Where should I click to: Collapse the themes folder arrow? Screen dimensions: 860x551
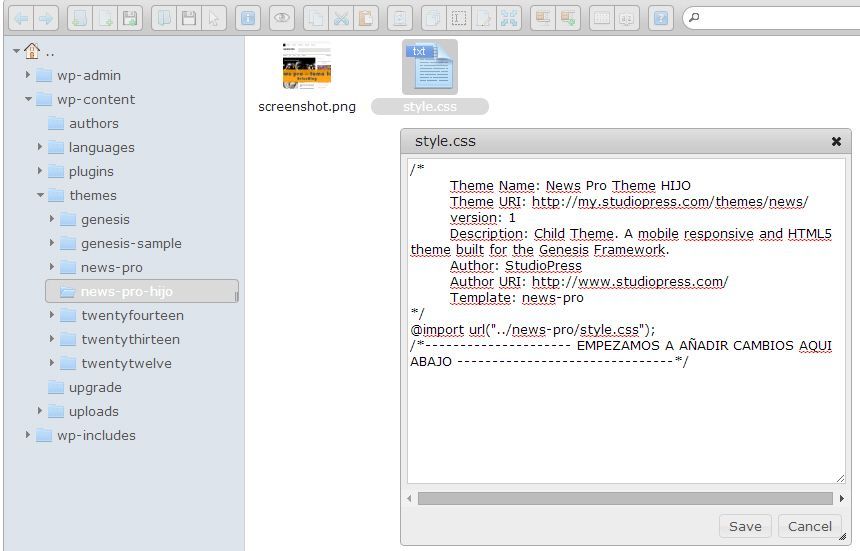point(40,195)
